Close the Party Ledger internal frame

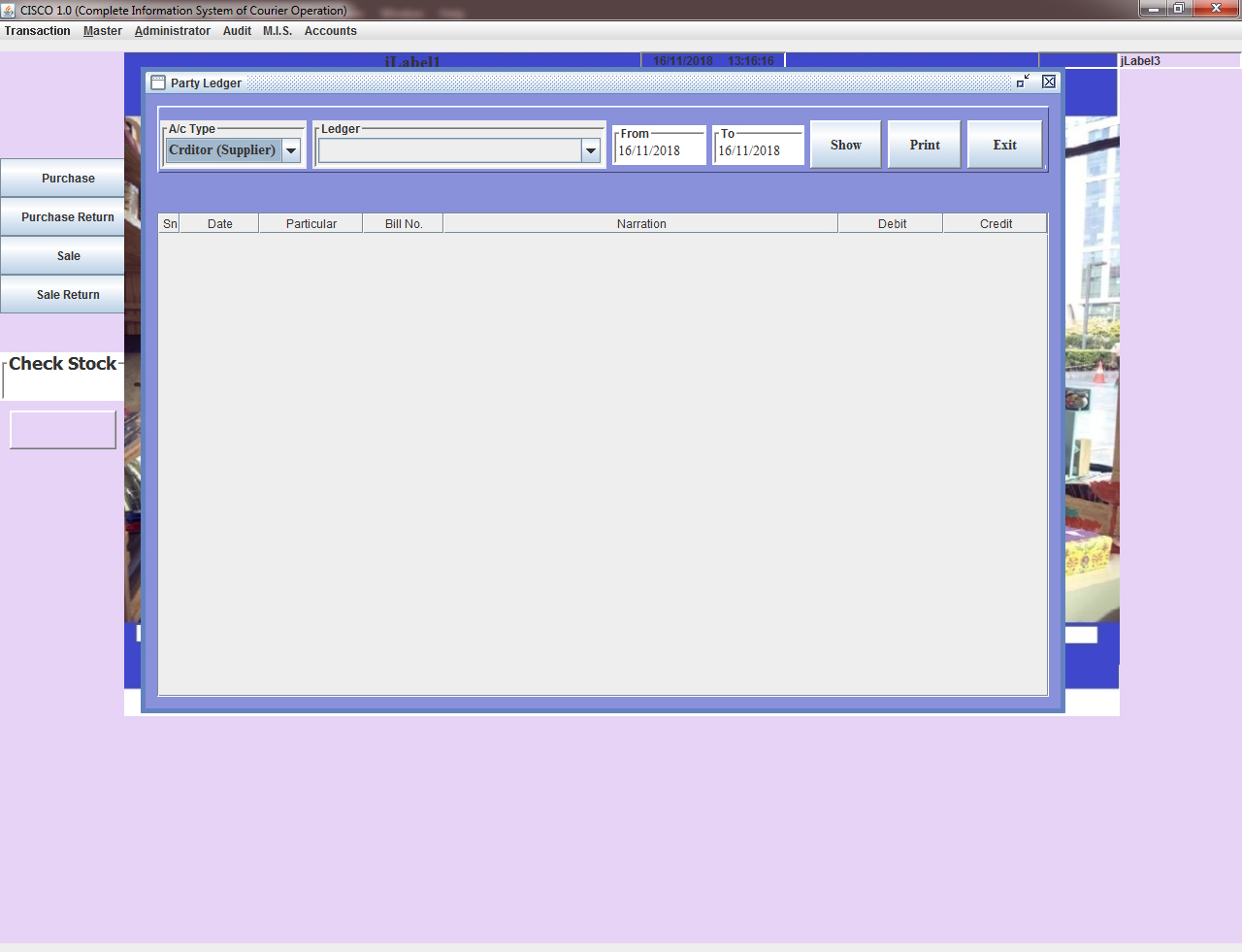pyautogui.click(x=1049, y=82)
